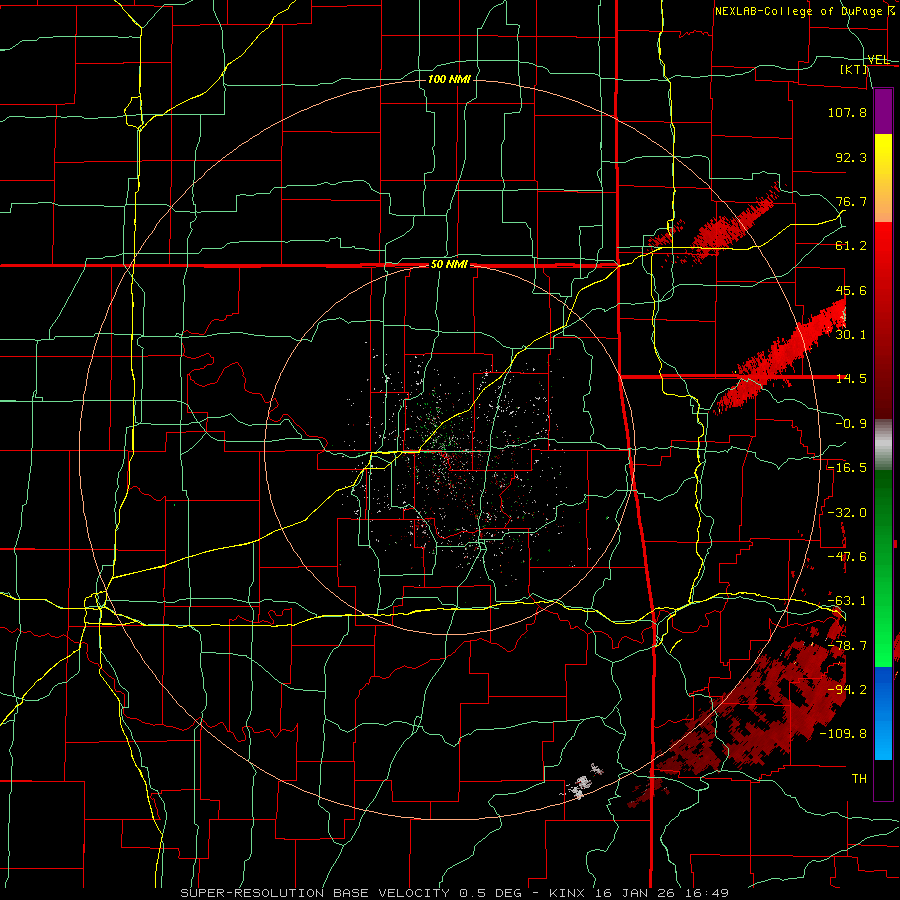Click the purple segment of the color bar

883,111
